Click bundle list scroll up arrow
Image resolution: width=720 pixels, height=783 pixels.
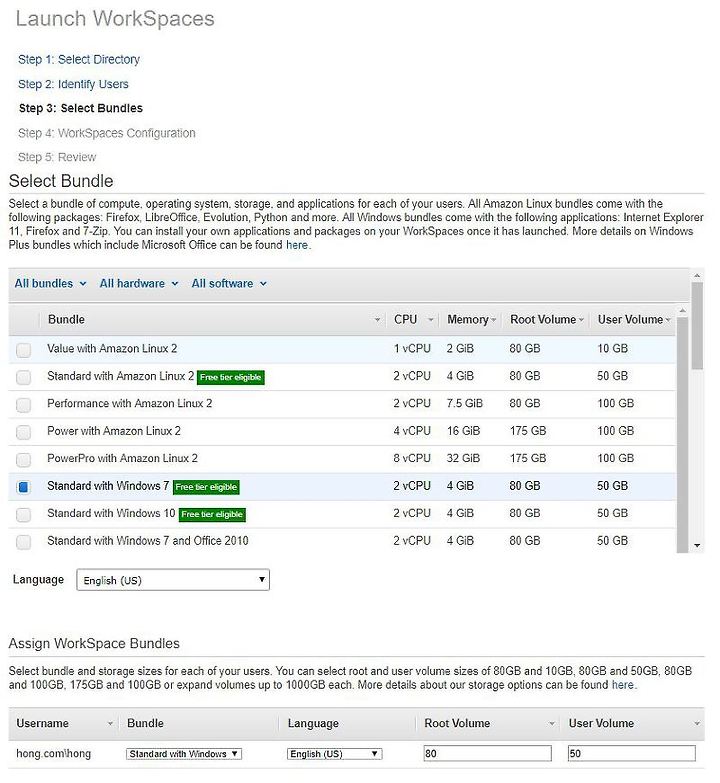(x=698, y=276)
